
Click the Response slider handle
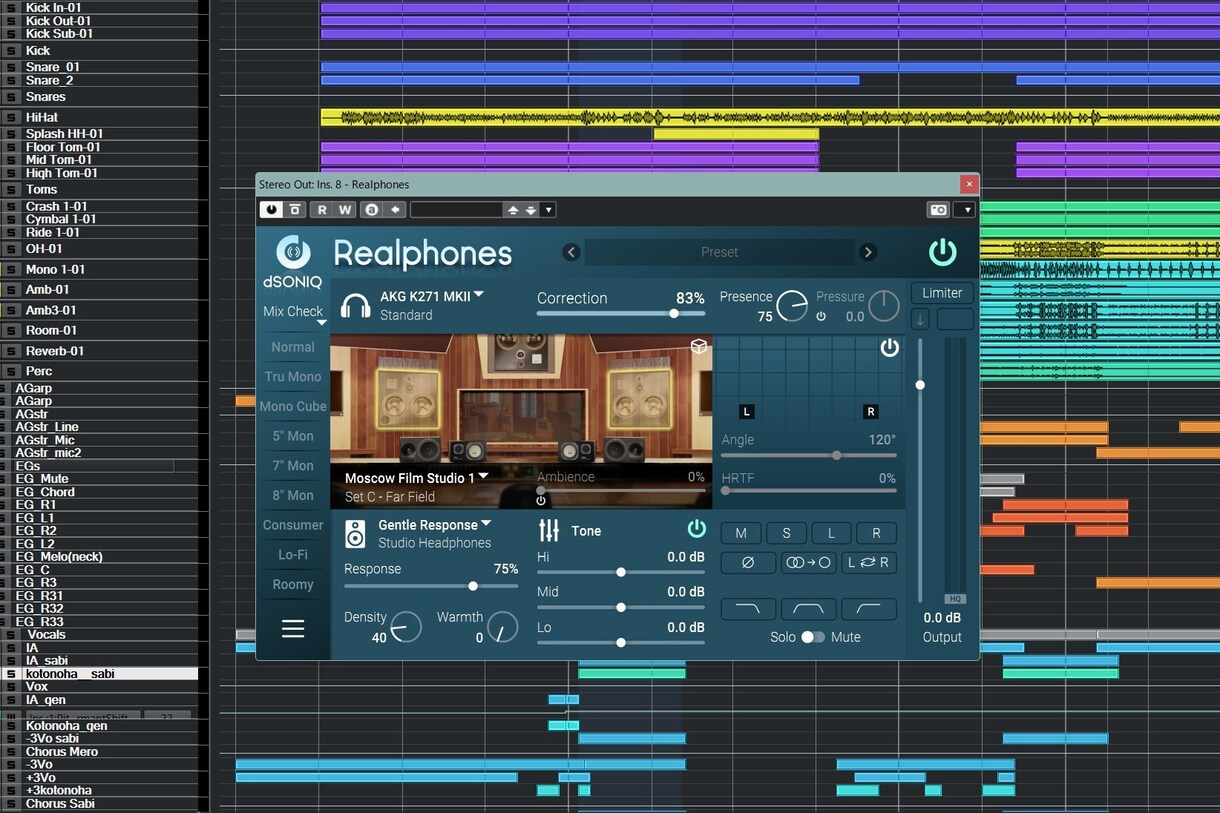(473, 586)
